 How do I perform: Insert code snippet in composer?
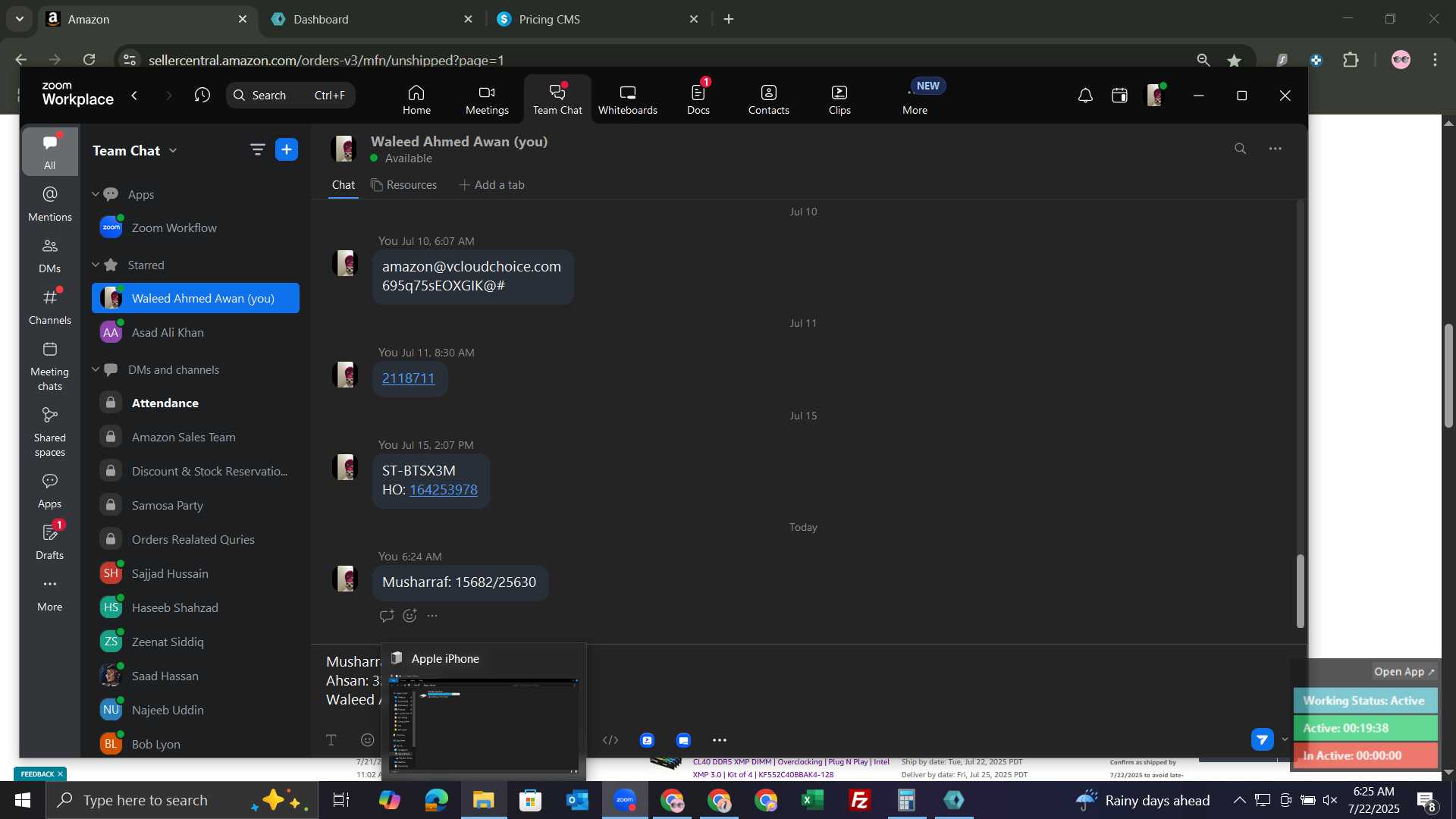(x=610, y=740)
